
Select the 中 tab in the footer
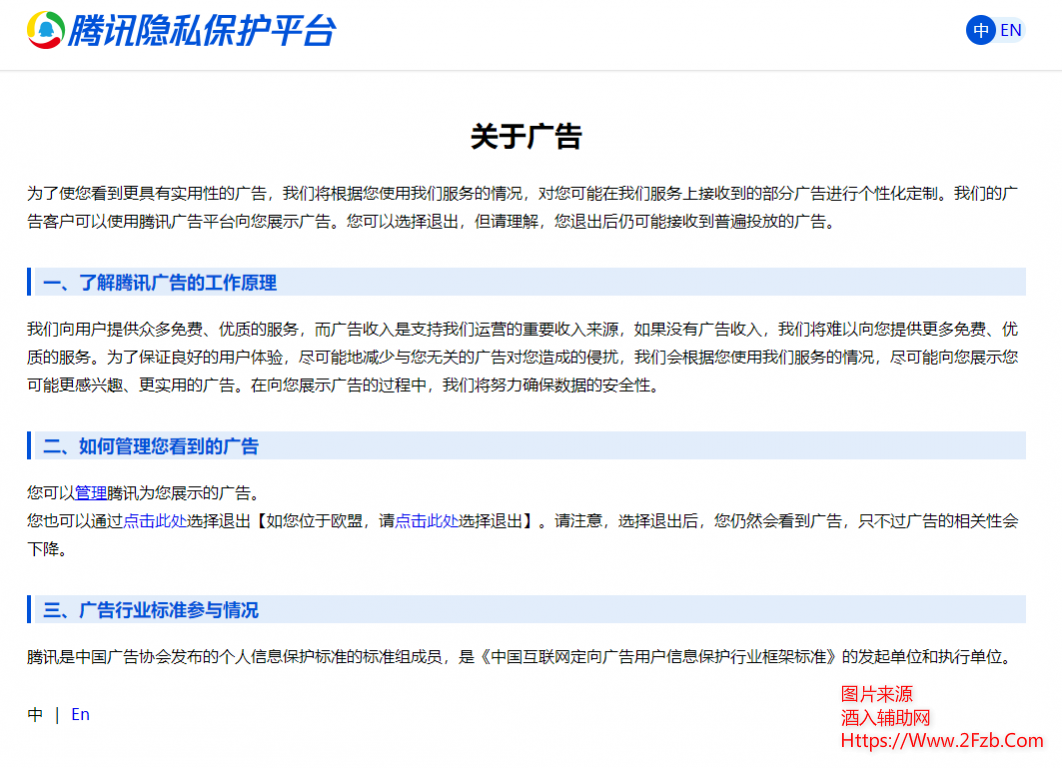[x=35, y=714]
